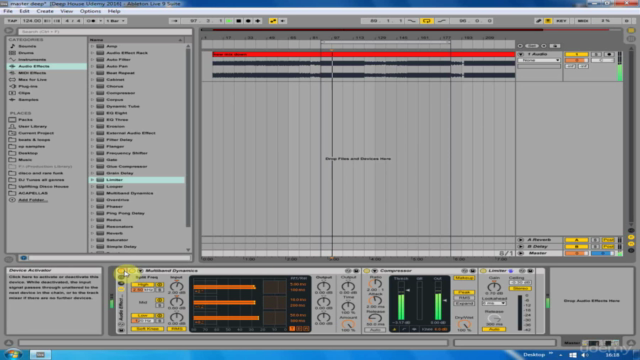Open the Windows Start menu
The height and width of the screenshot is (360, 640).
tap(12, 354)
